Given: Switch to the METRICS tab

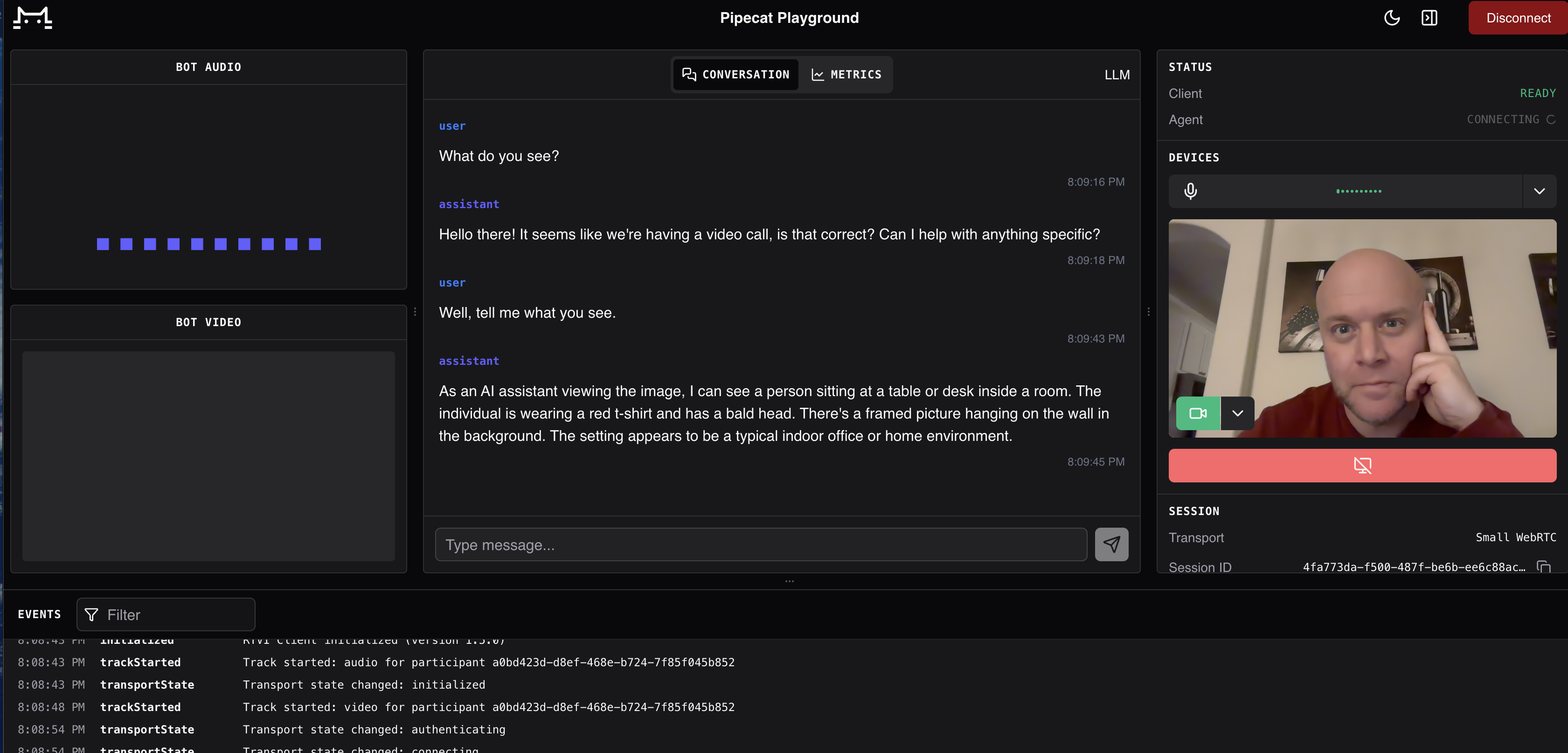Looking at the screenshot, I should [x=846, y=74].
